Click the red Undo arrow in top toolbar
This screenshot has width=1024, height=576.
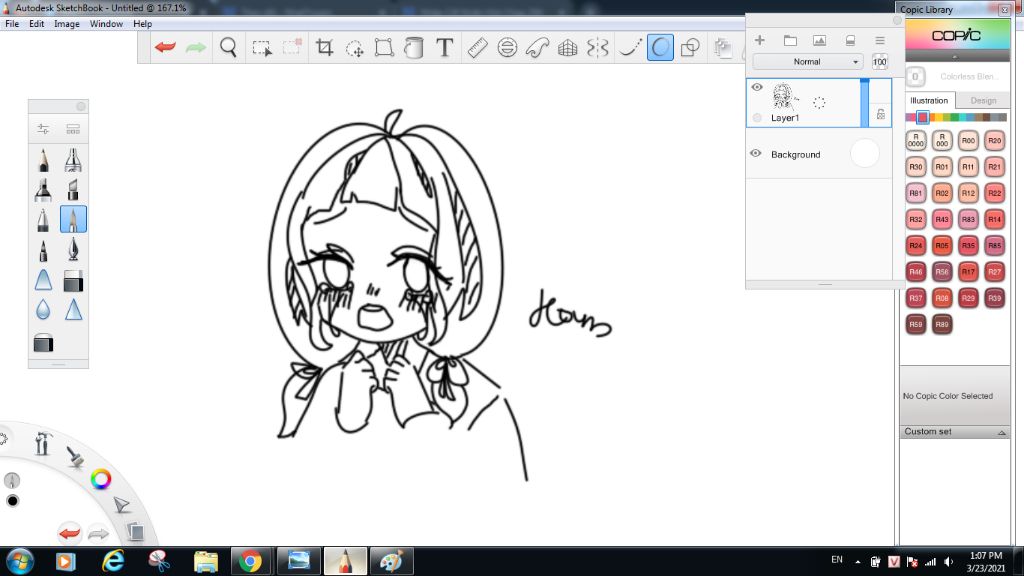point(165,47)
